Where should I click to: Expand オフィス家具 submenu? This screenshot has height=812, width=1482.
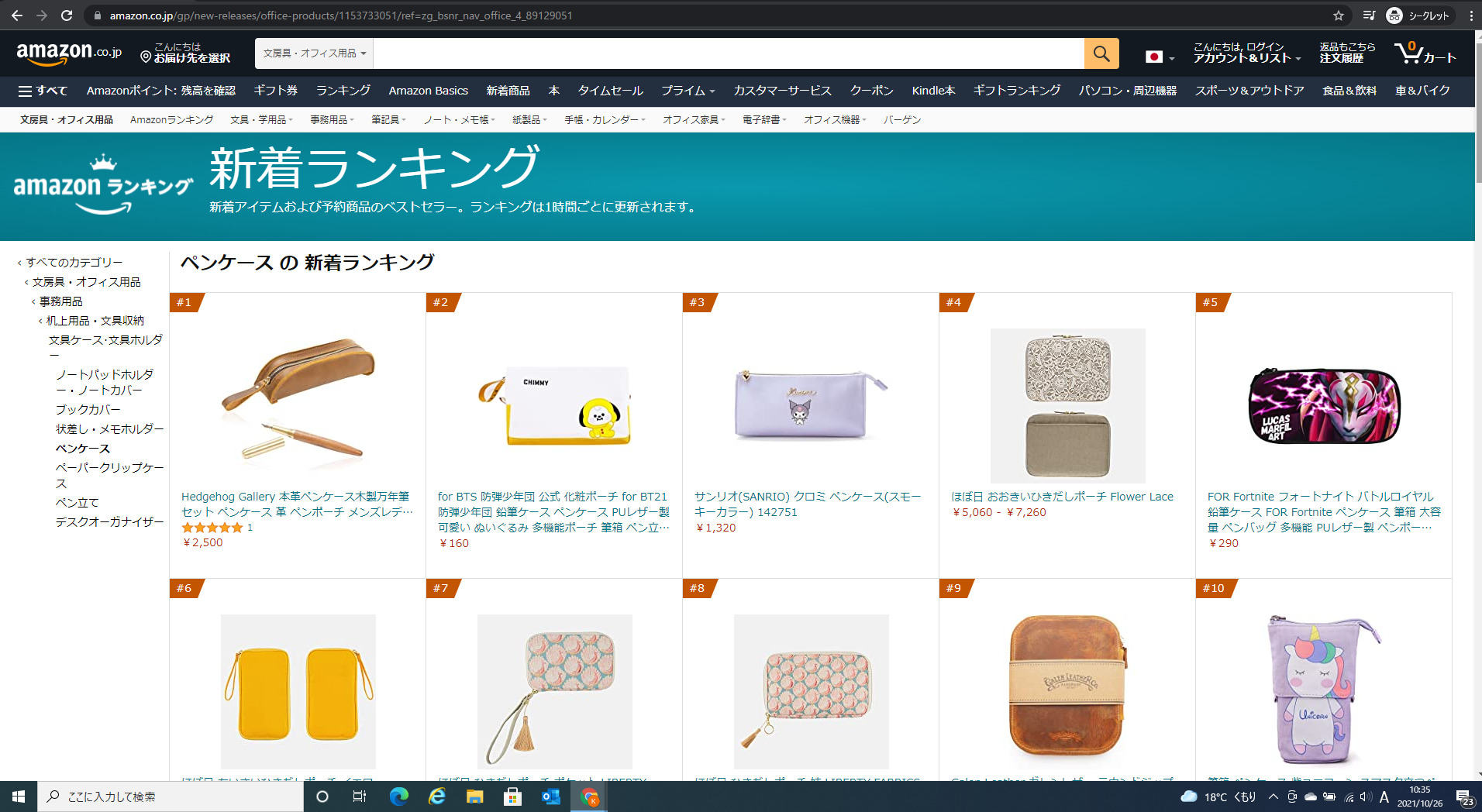pyautogui.click(x=694, y=119)
